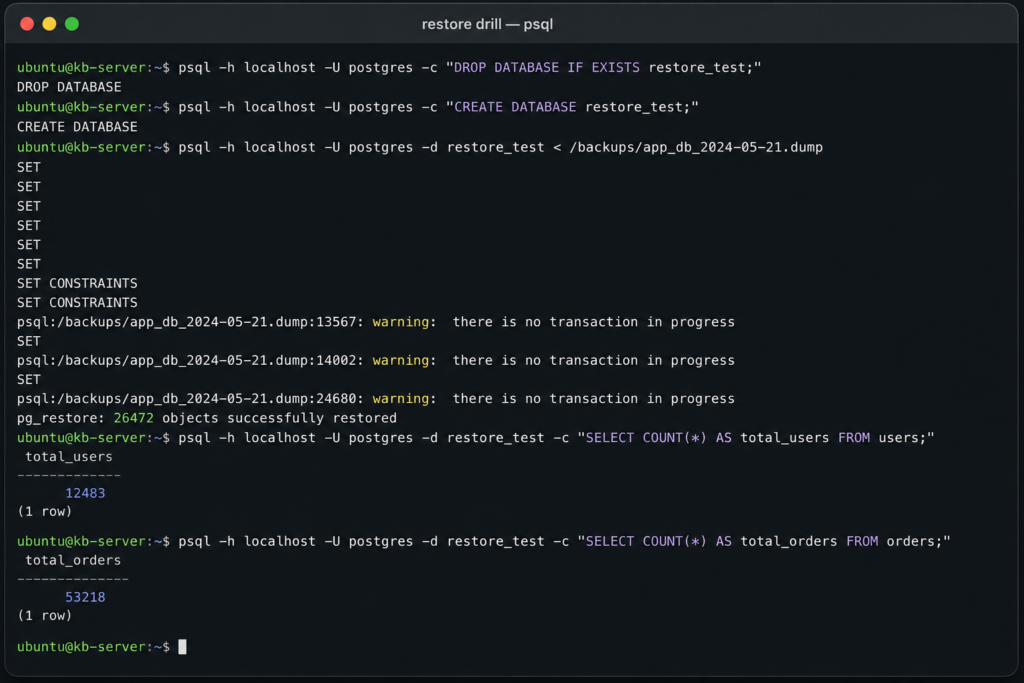
Task: Click the dump path /backups/app_db_2024-05-21.dump in the restore command
Action: (696, 147)
